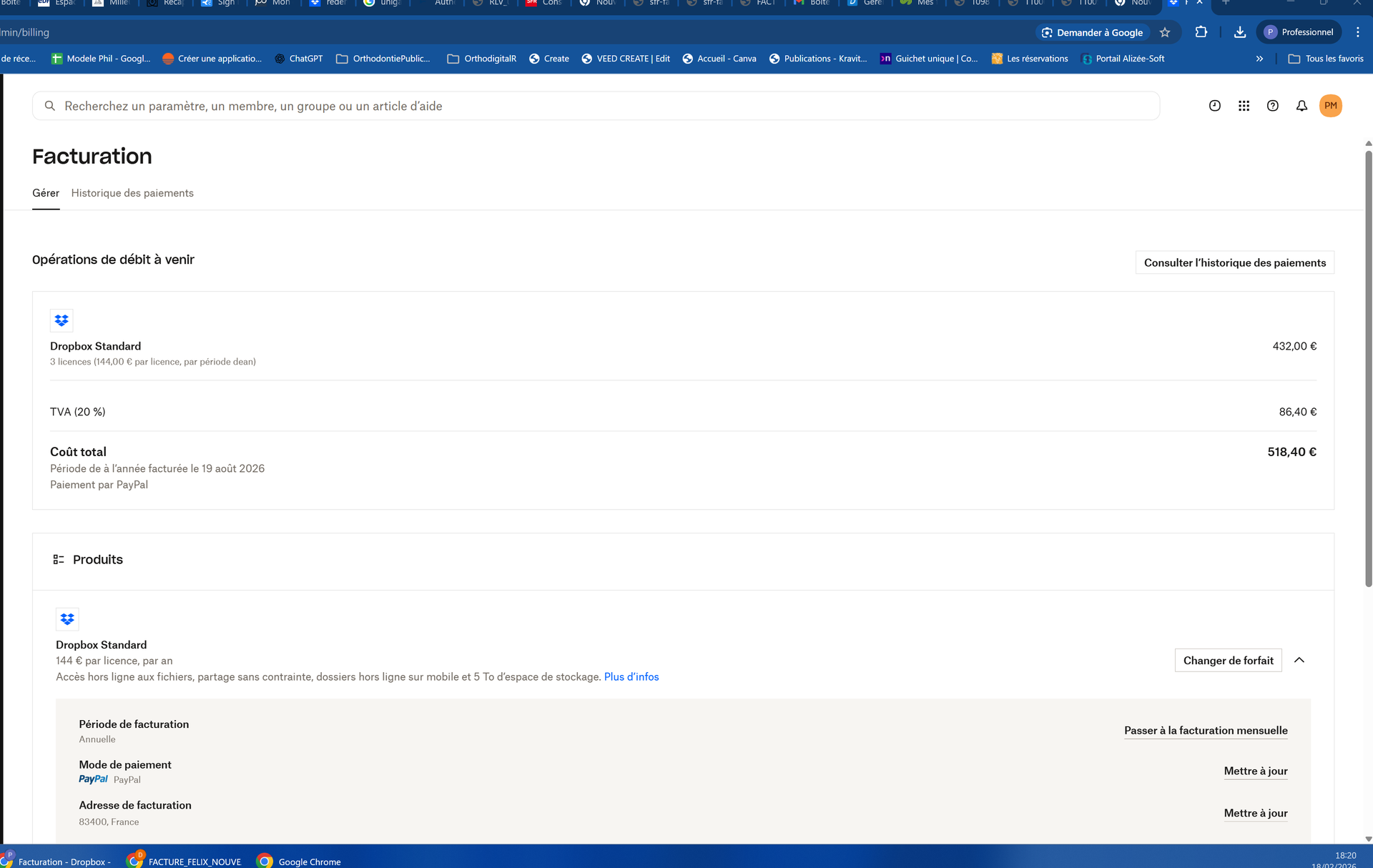Open the apps grid icon
This screenshot has width=1373, height=868.
point(1244,106)
